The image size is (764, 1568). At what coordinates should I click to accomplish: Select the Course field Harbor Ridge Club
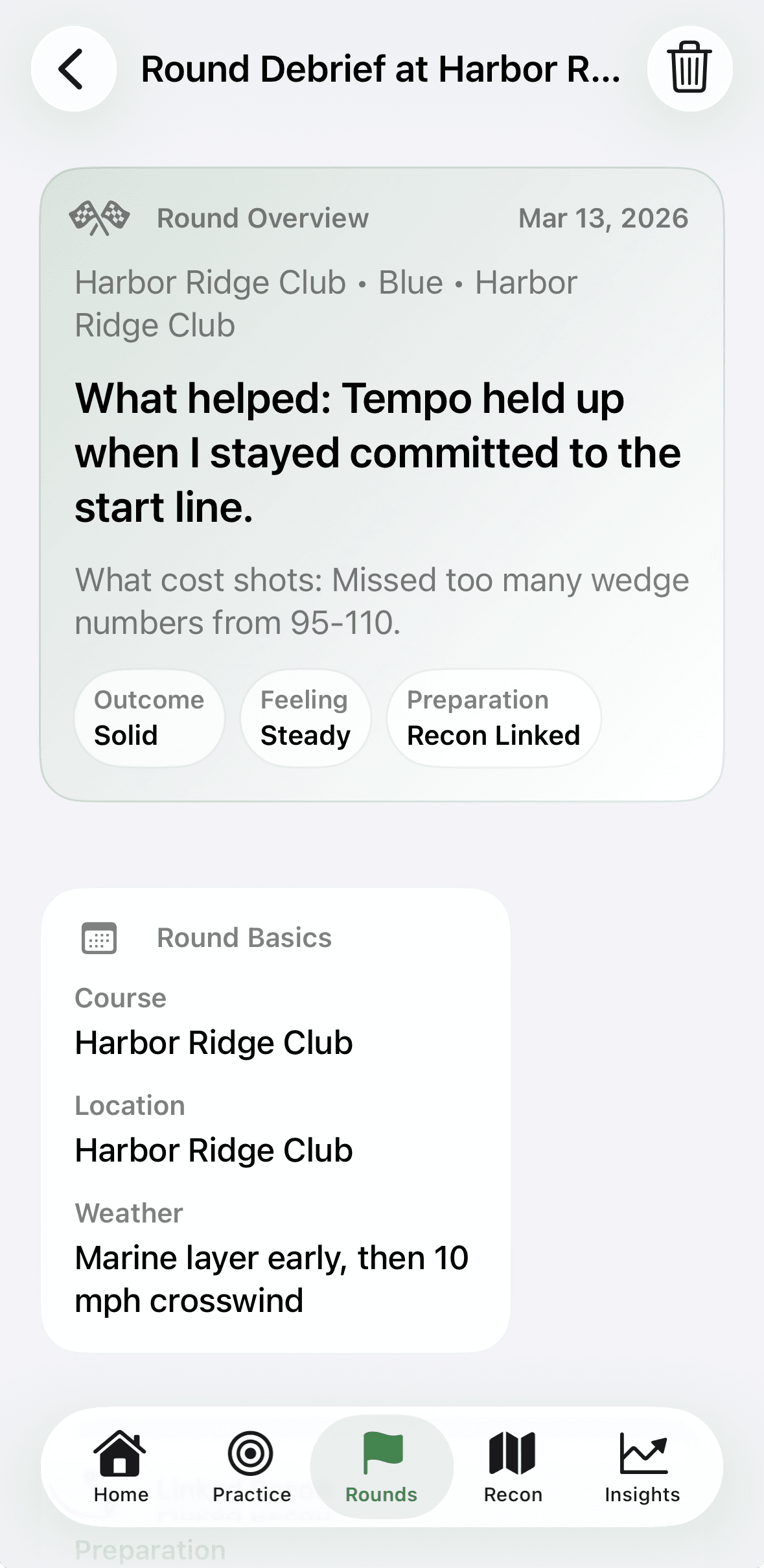click(x=214, y=1042)
